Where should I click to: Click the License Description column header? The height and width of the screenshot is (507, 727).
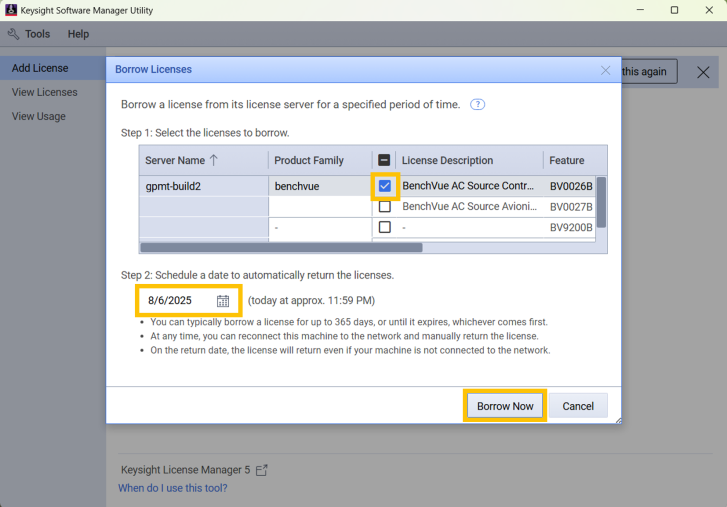pyautogui.click(x=469, y=160)
